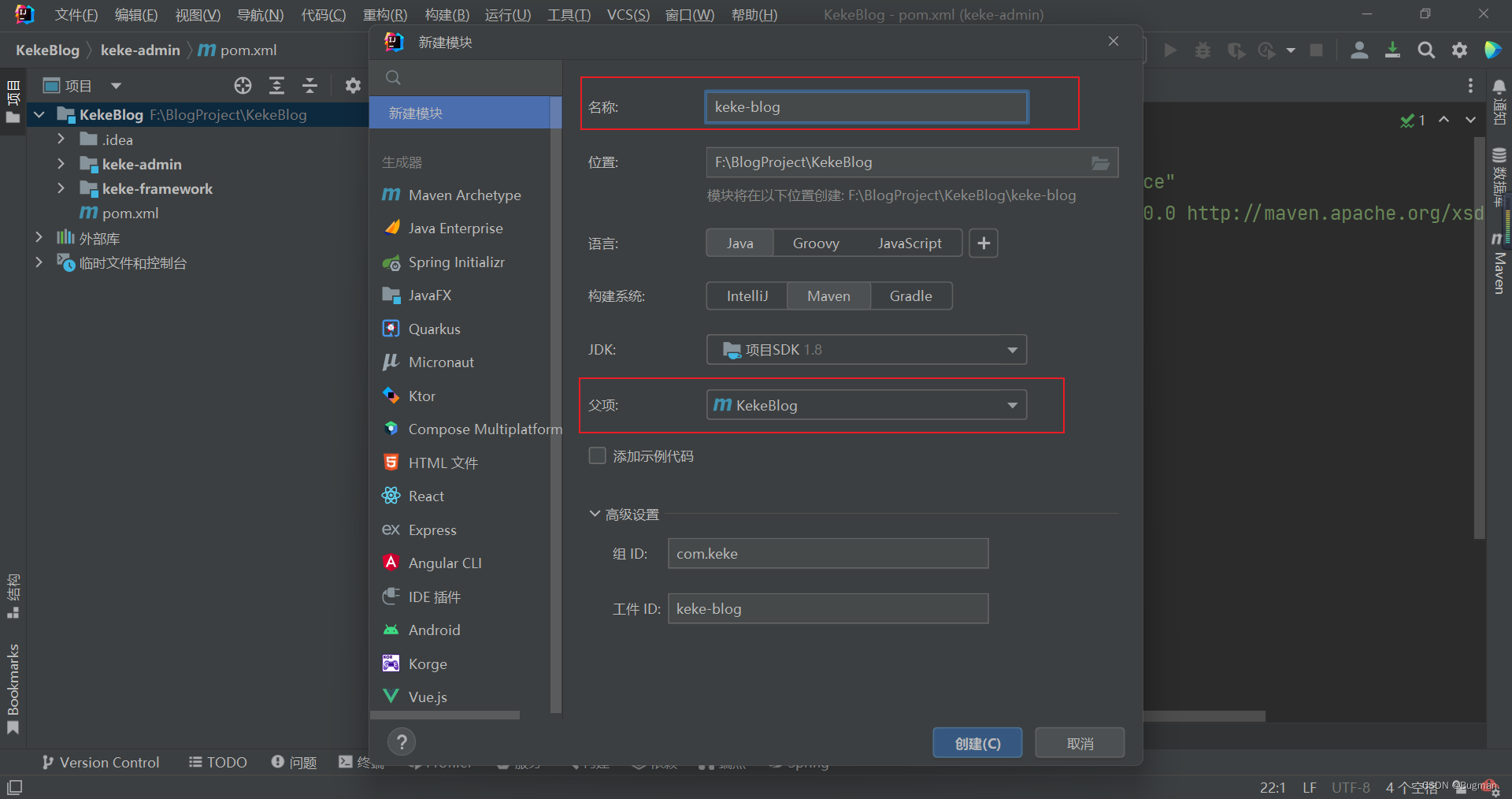Open 视图(V) menu

[x=198, y=15]
